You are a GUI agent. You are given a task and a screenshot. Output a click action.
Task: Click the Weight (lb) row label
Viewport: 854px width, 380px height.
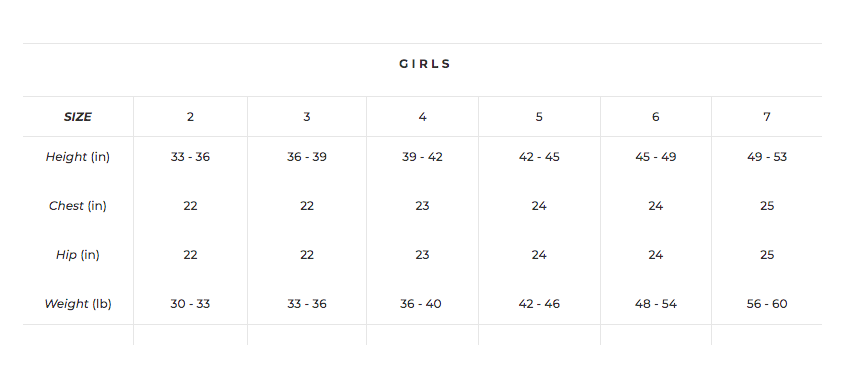(x=78, y=304)
